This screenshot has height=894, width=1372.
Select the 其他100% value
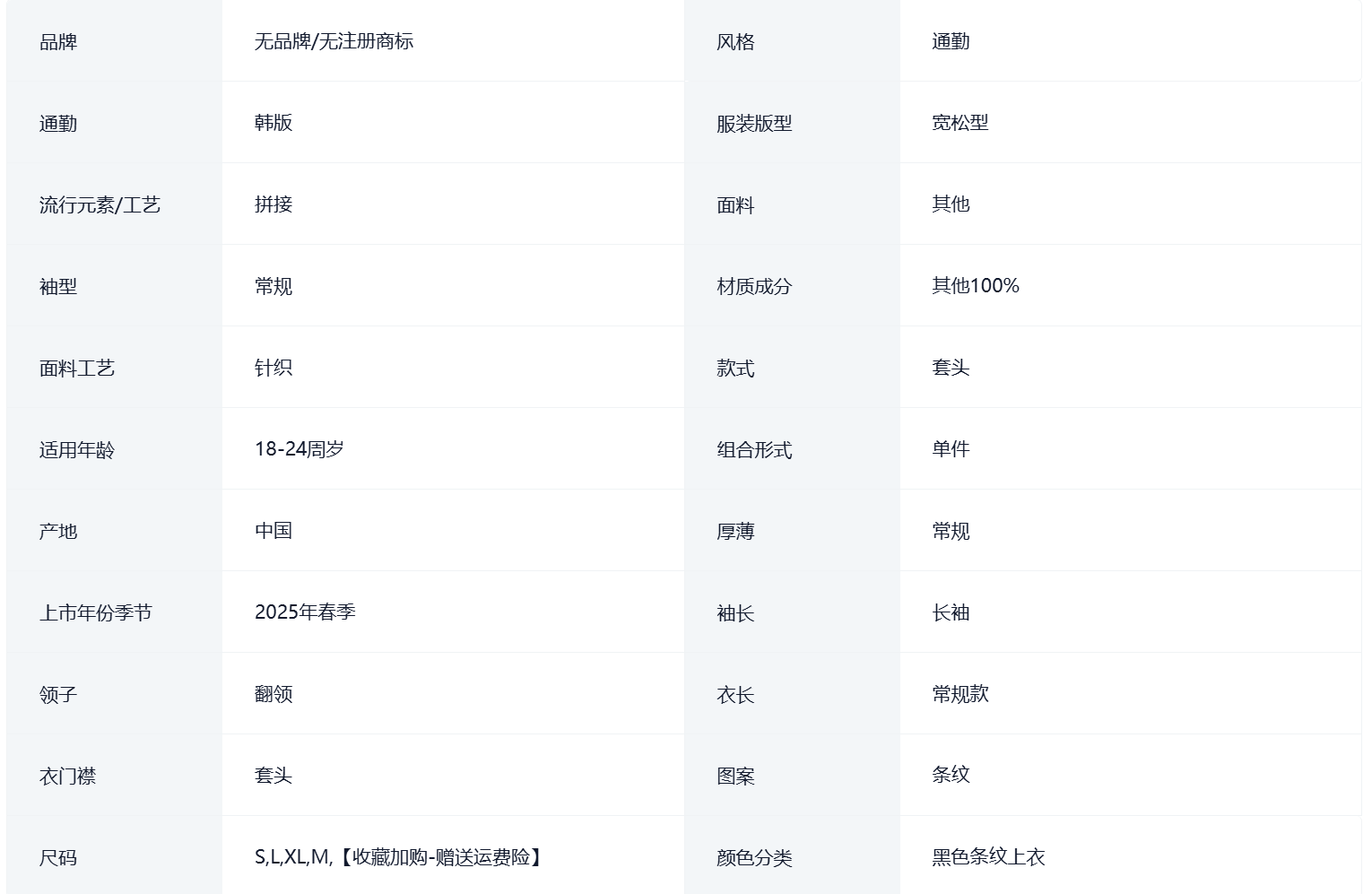click(x=976, y=286)
